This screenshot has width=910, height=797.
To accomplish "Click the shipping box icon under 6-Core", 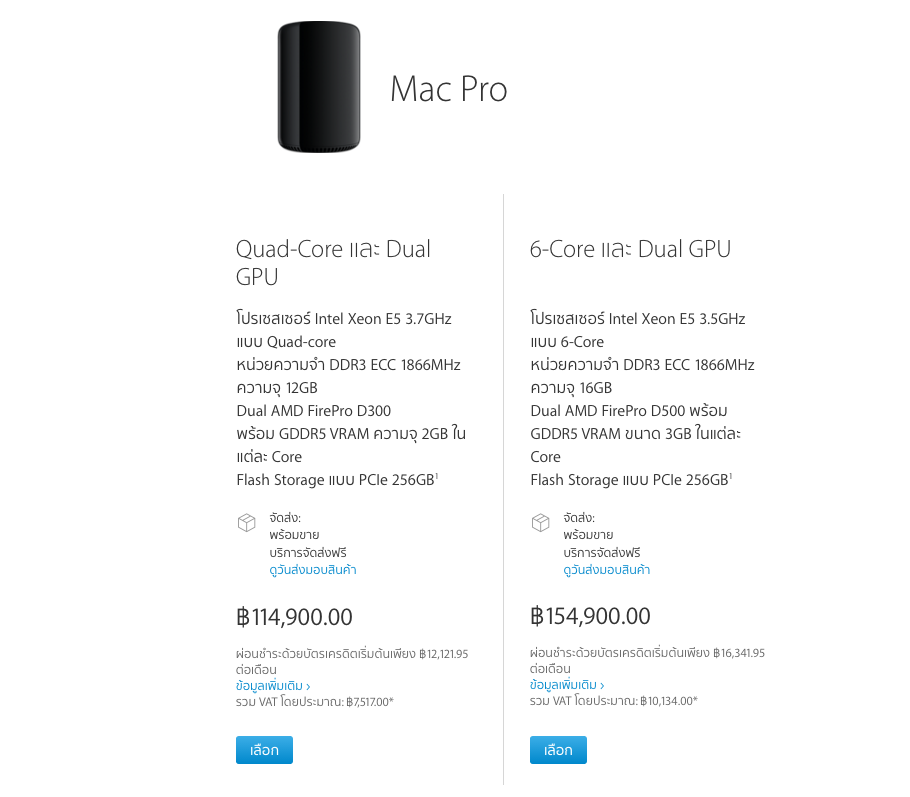I will coord(540,523).
